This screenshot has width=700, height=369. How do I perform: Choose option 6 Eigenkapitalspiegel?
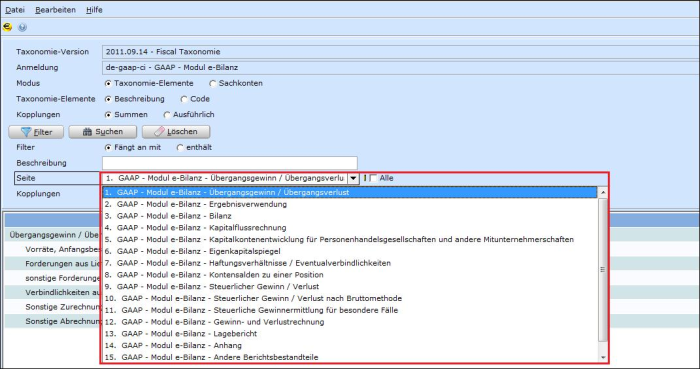point(350,251)
